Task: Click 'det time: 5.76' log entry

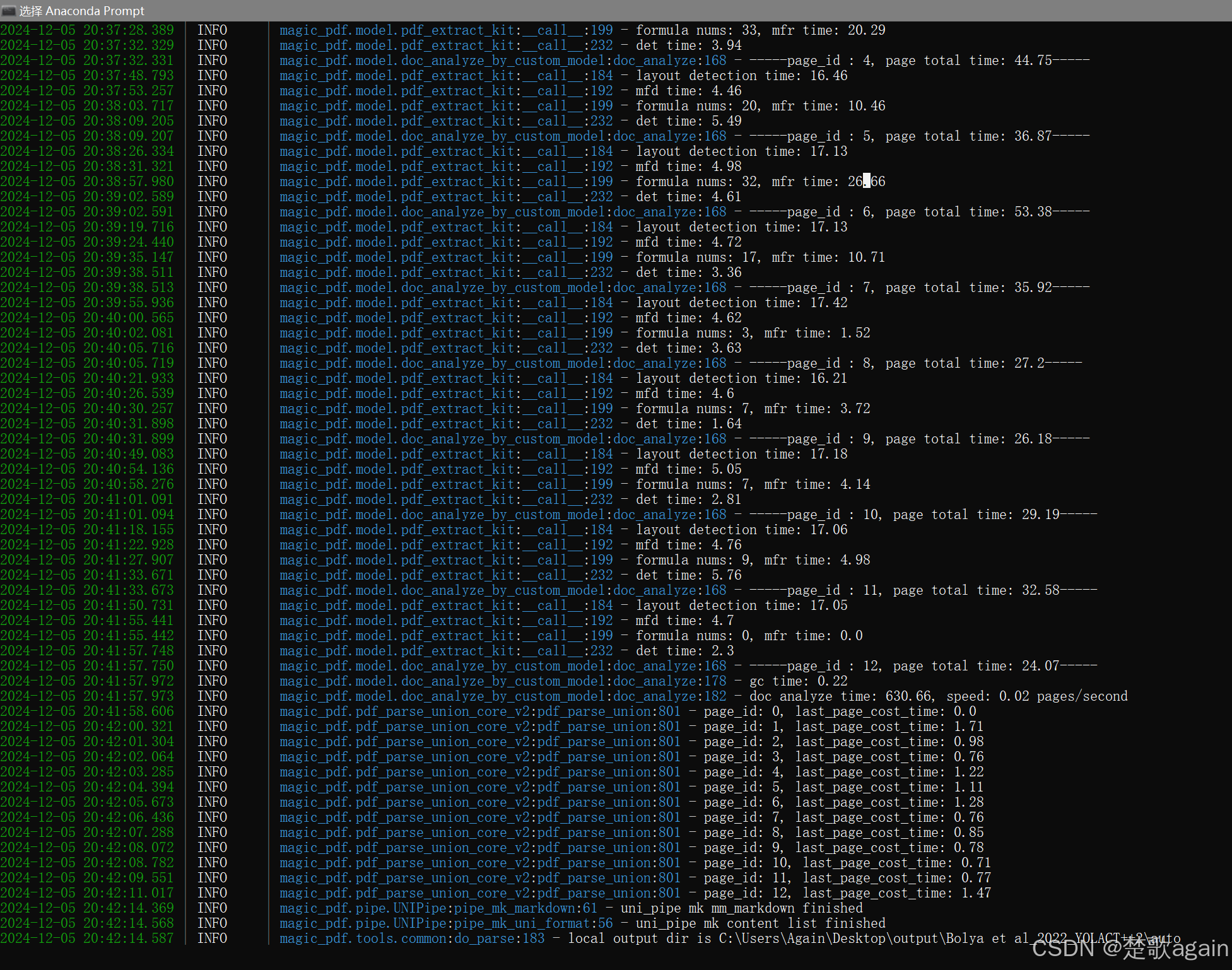Action: [x=689, y=575]
